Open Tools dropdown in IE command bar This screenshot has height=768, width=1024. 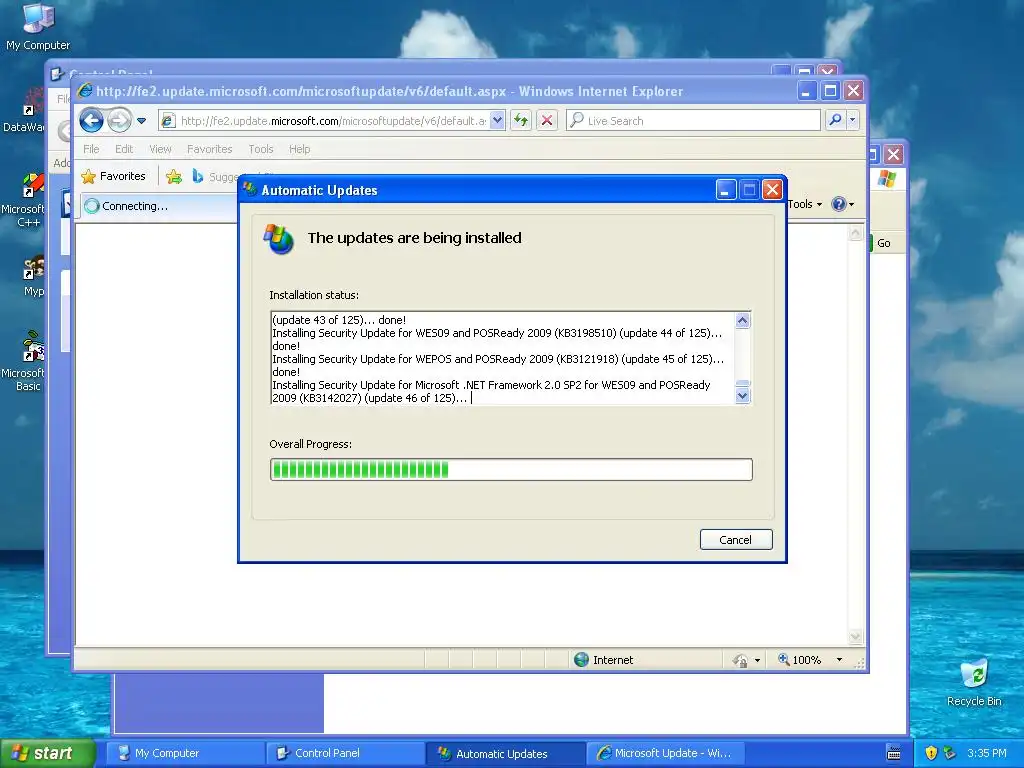pos(805,204)
